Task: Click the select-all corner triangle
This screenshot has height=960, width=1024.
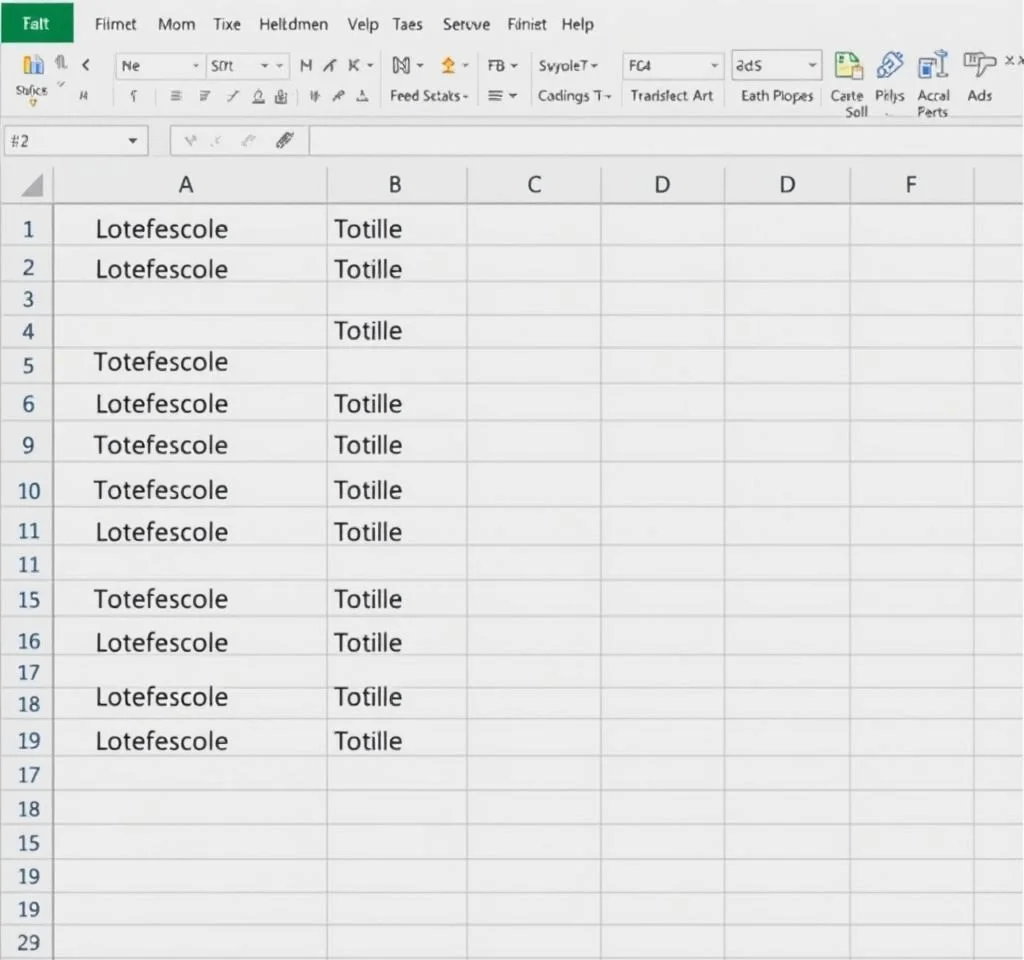Action: coord(32,185)
